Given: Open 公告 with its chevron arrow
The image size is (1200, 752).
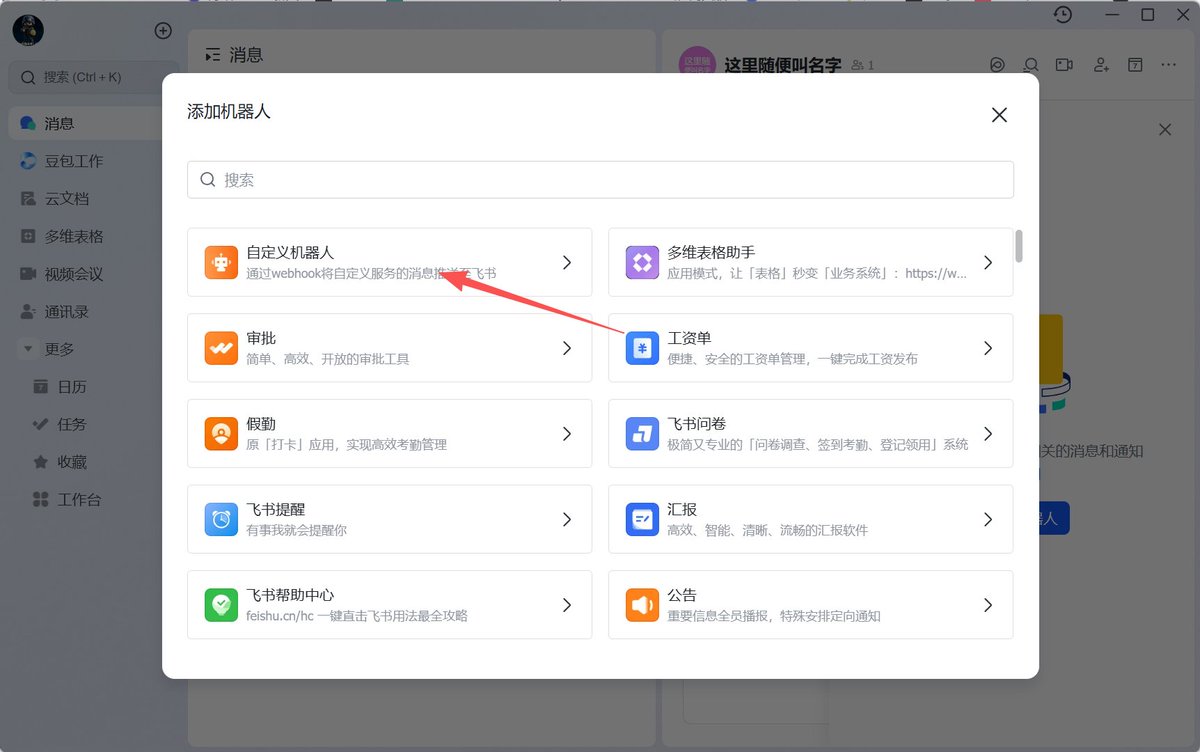Looking at the screenshot, I should point(988,605).
